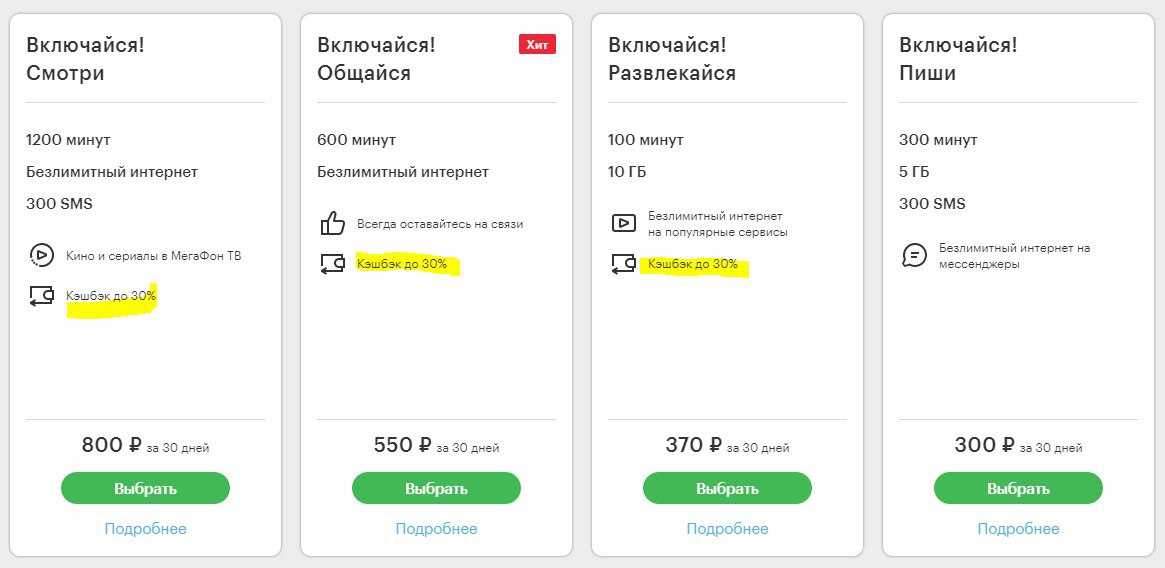
Task: Click the Включайся! Пиши card title
Action: click(x=958, y=59)
